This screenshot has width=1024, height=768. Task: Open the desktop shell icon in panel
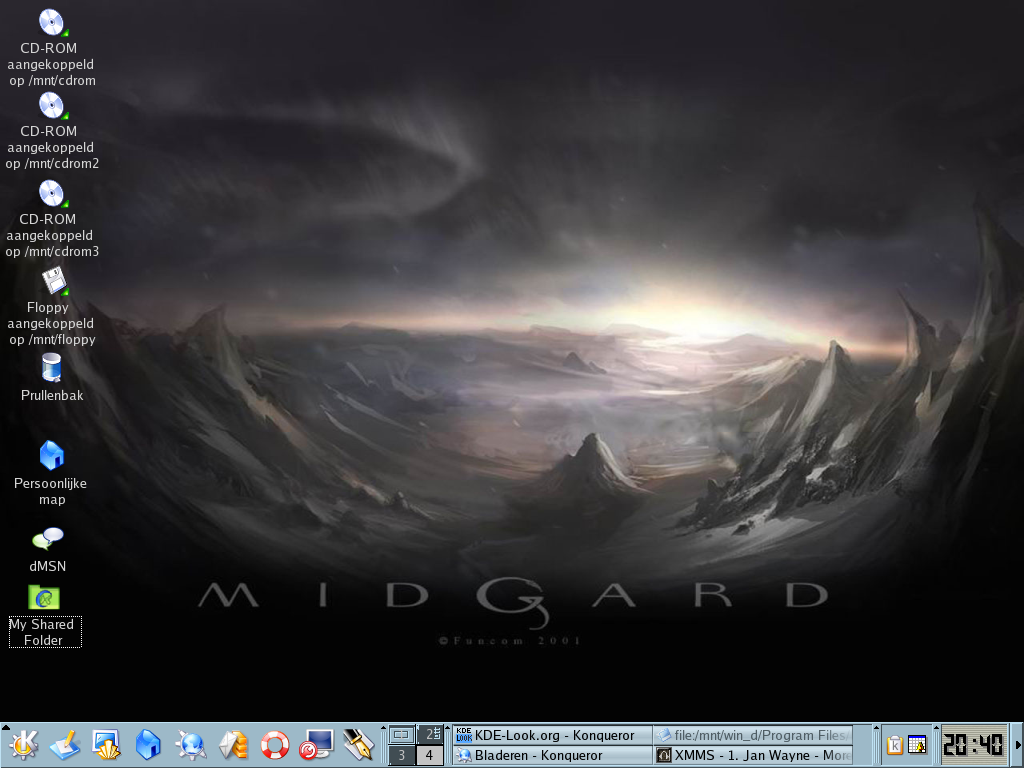(106, 745)
